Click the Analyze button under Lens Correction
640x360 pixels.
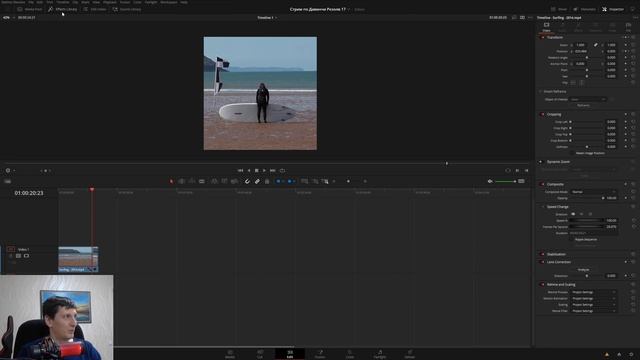coord(584,270)
